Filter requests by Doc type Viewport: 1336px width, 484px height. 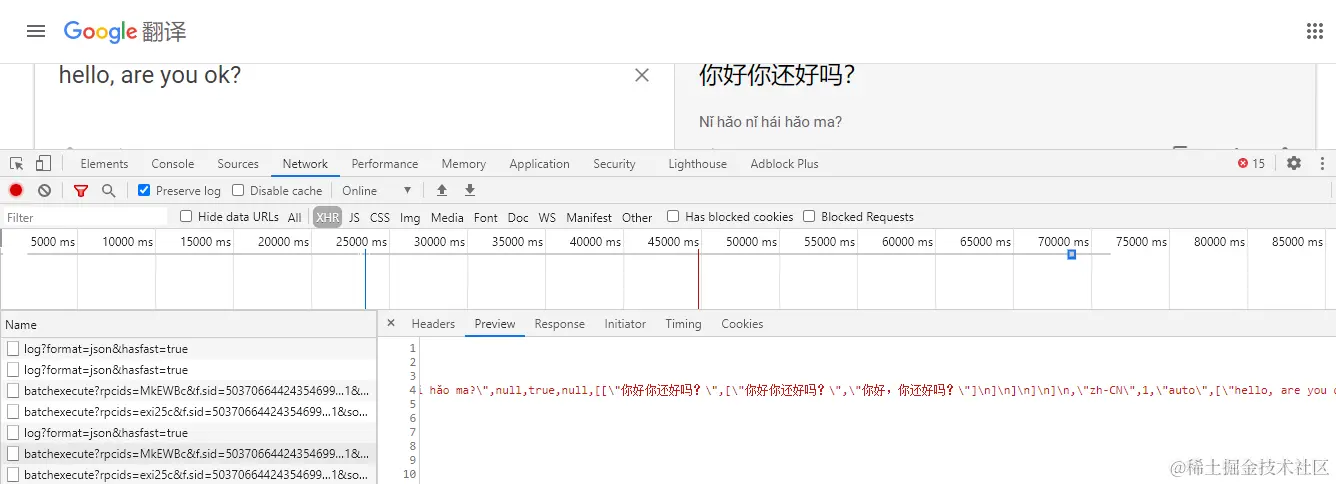coord(518,217)
